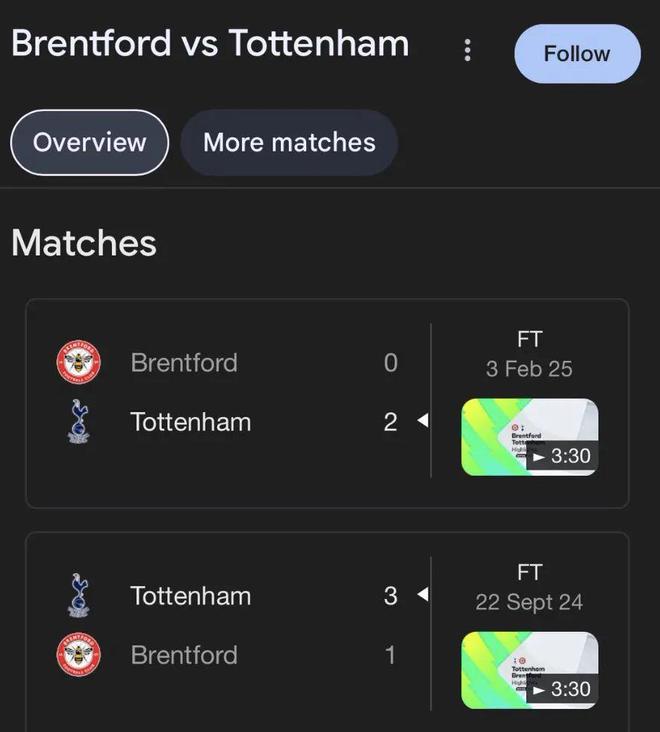This screenshot has height=732, width=660.
Task: Click the Brentford vs Tottenham title
Action: 210,44
